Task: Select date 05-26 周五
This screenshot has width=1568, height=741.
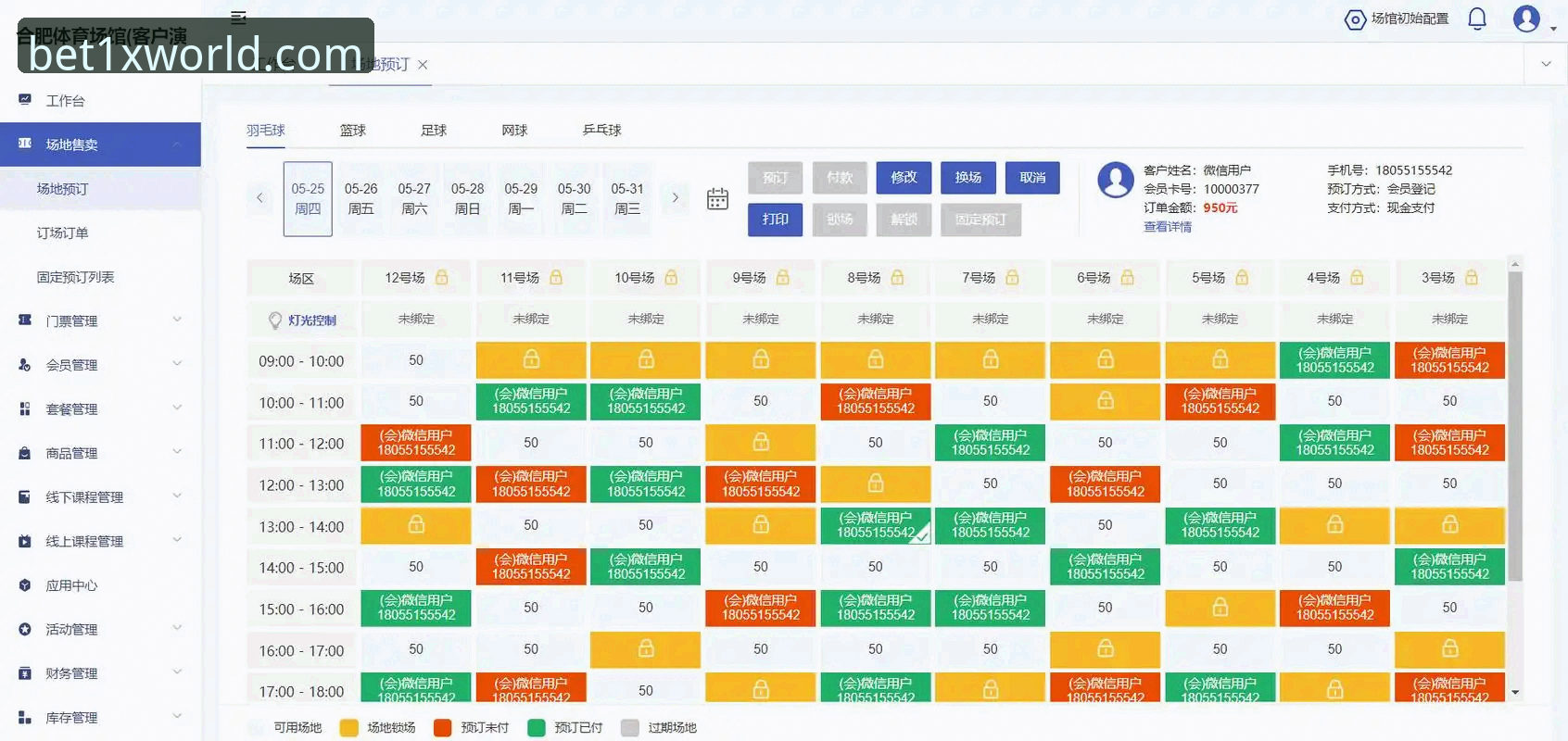Action: (x=360, y=198)
